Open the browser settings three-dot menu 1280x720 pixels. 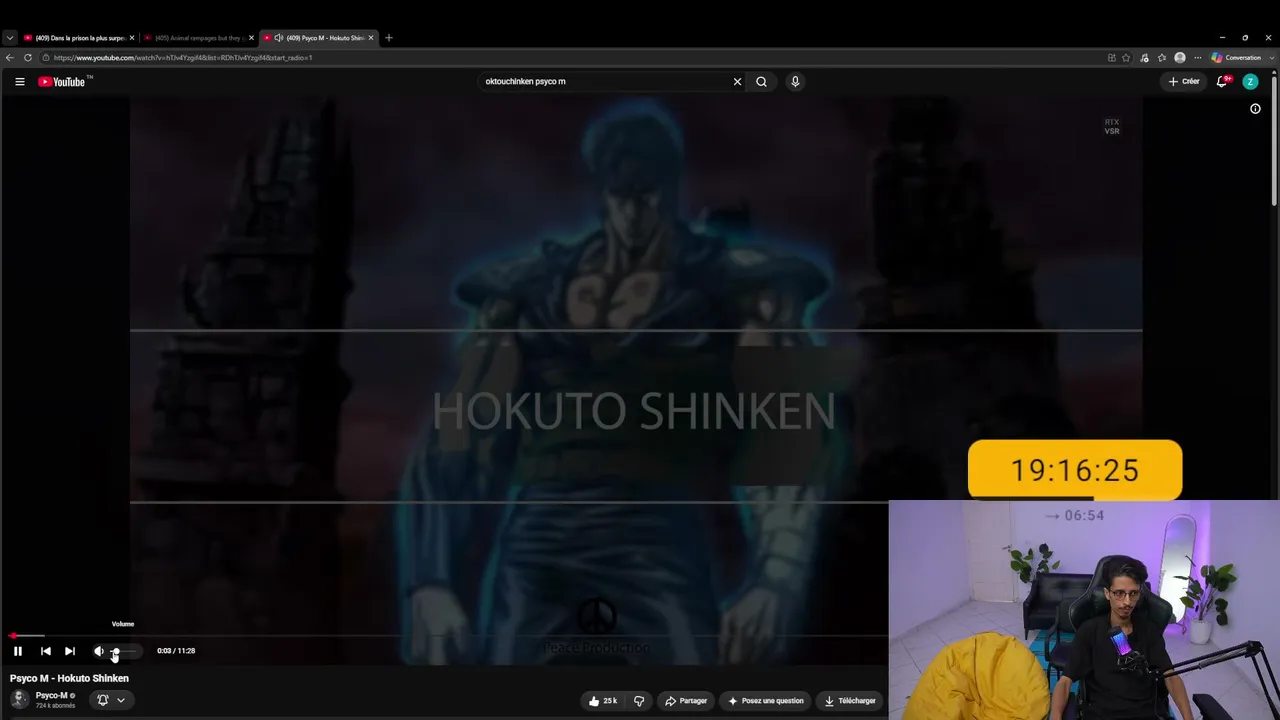point(1198,58)
